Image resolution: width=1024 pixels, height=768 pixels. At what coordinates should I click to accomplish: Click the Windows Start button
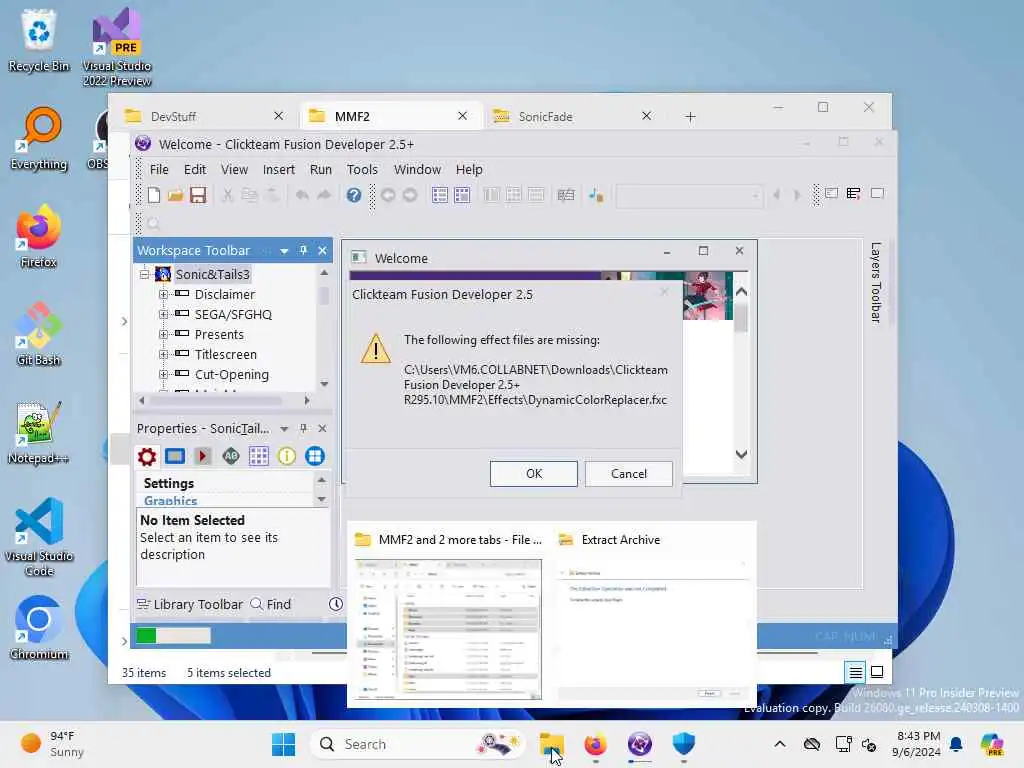point(283,744)
